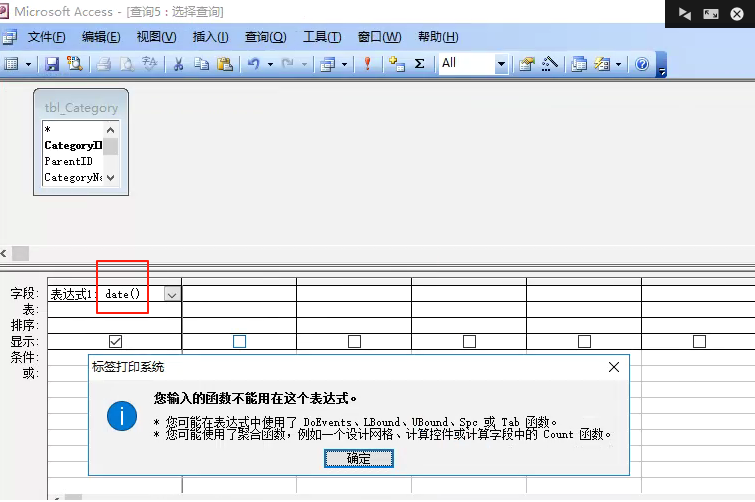Click the Show Table icon
This screenshot has height=502, width=755.
pyautogui.click(x=396, y=64)
